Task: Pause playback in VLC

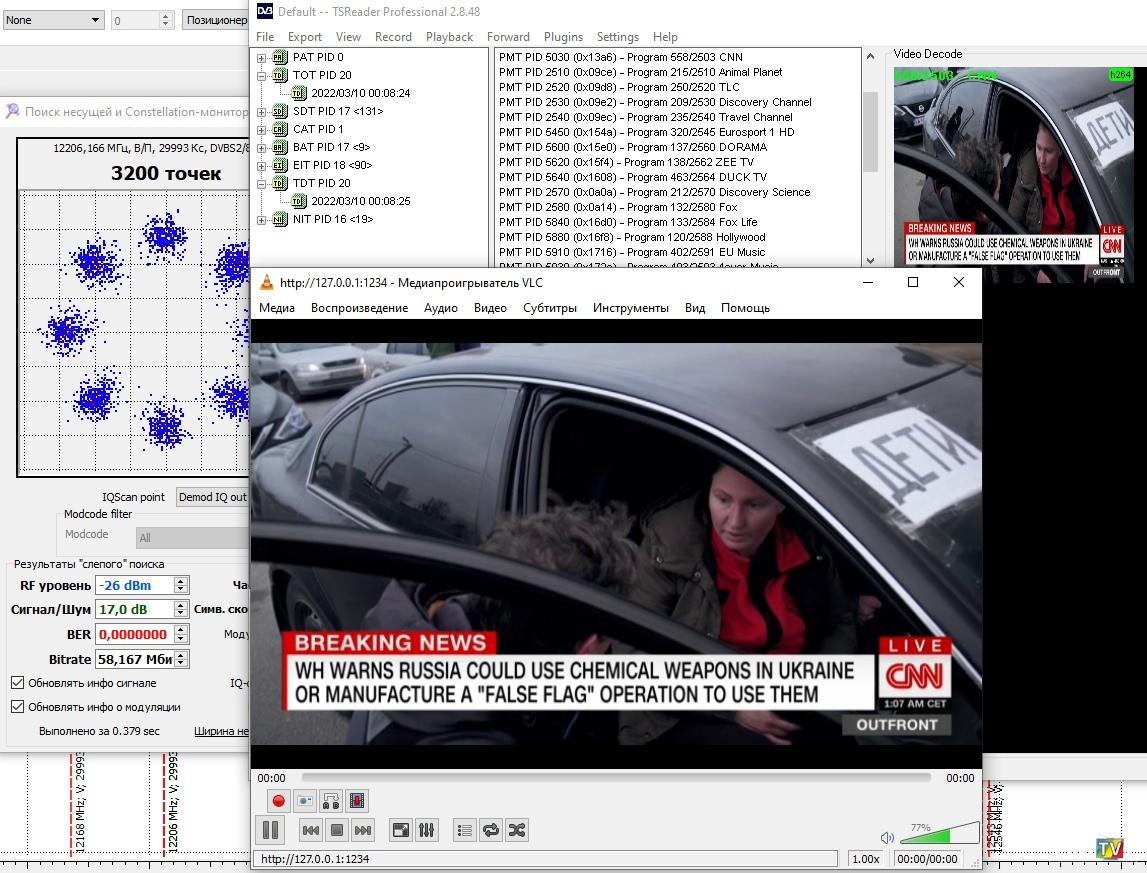Action: 270,830
